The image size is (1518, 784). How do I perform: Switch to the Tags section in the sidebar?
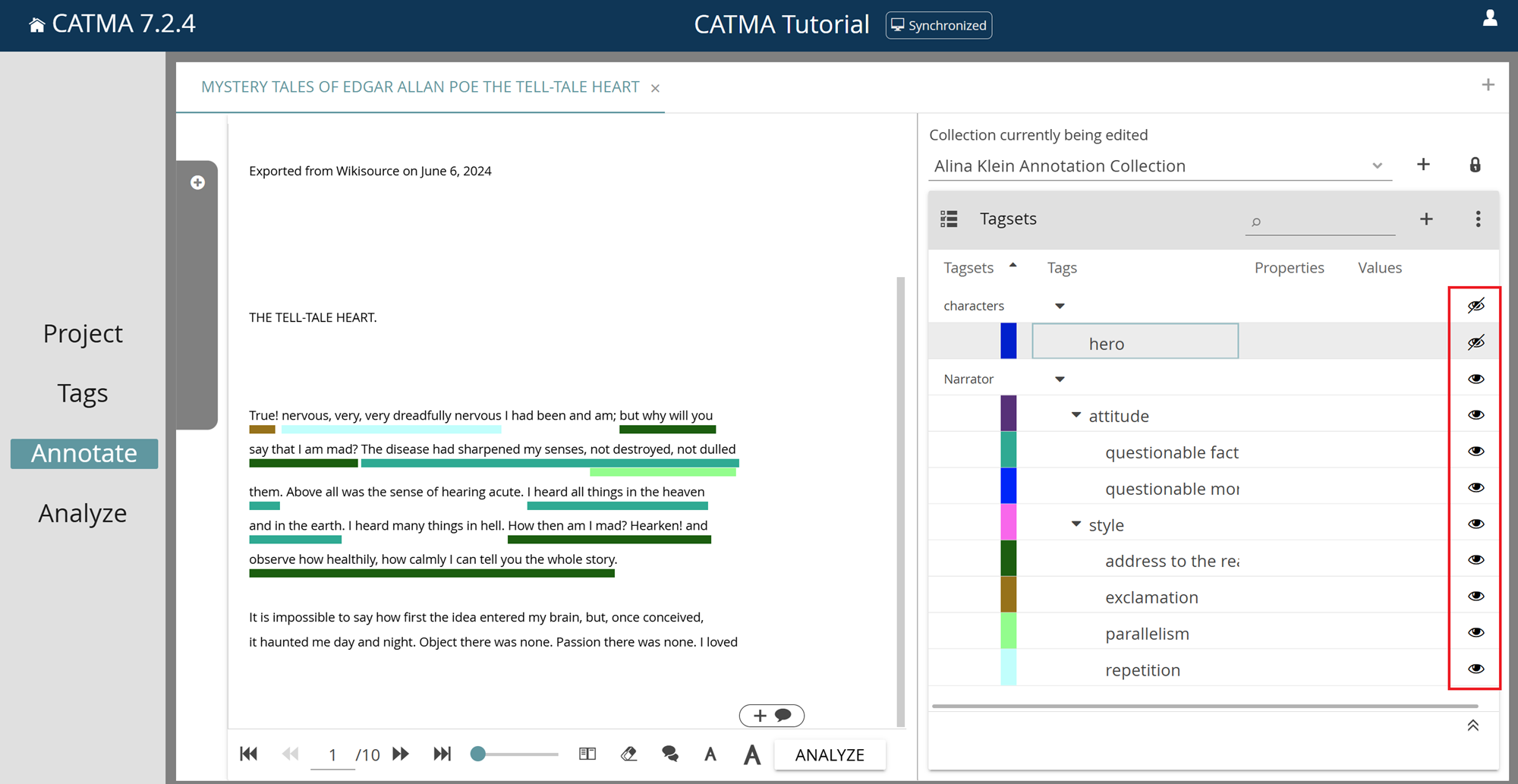pyautogui.click(x=82, y=392)
